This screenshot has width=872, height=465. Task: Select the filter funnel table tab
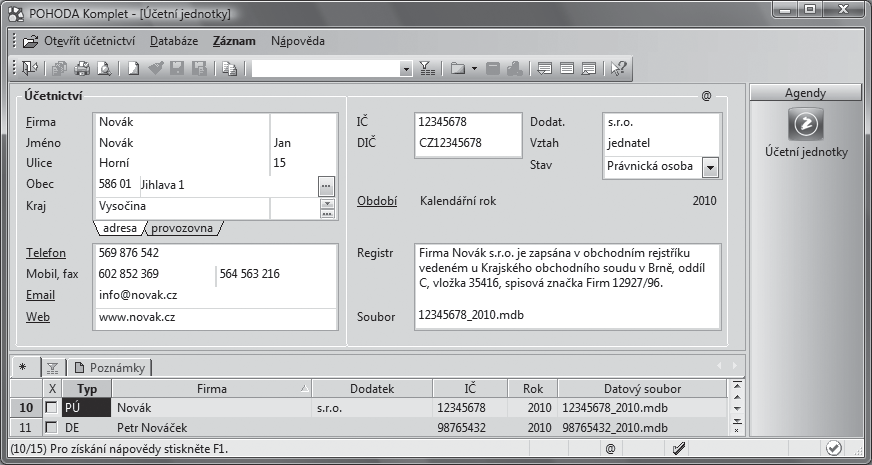[53, 368]
